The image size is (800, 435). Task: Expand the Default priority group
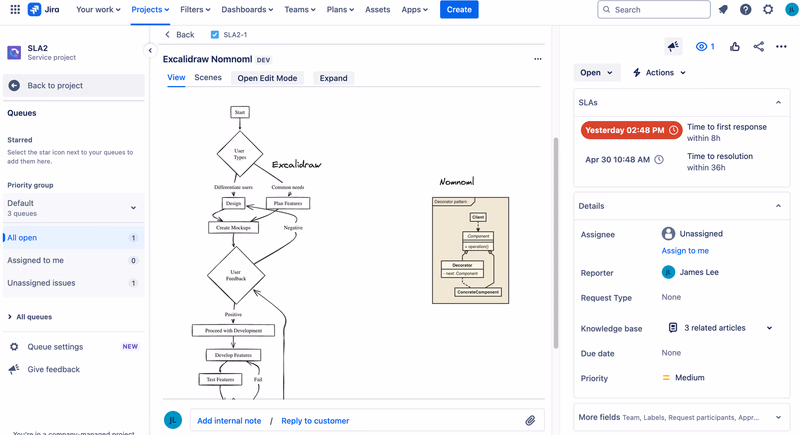[x=133, y=208]
